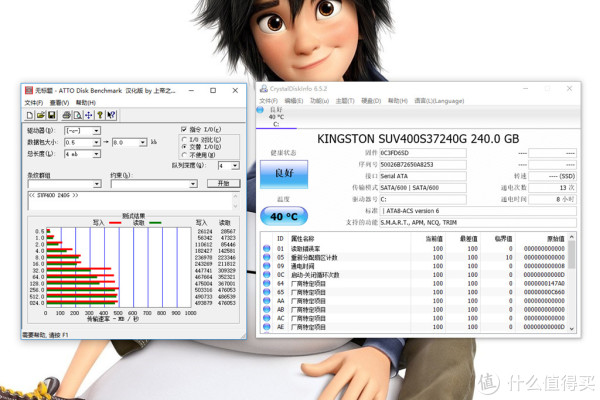The image size is (600, 400).
Task: Click the 原始值 column header
Action: pyautogui.click(x=555, y=238)
